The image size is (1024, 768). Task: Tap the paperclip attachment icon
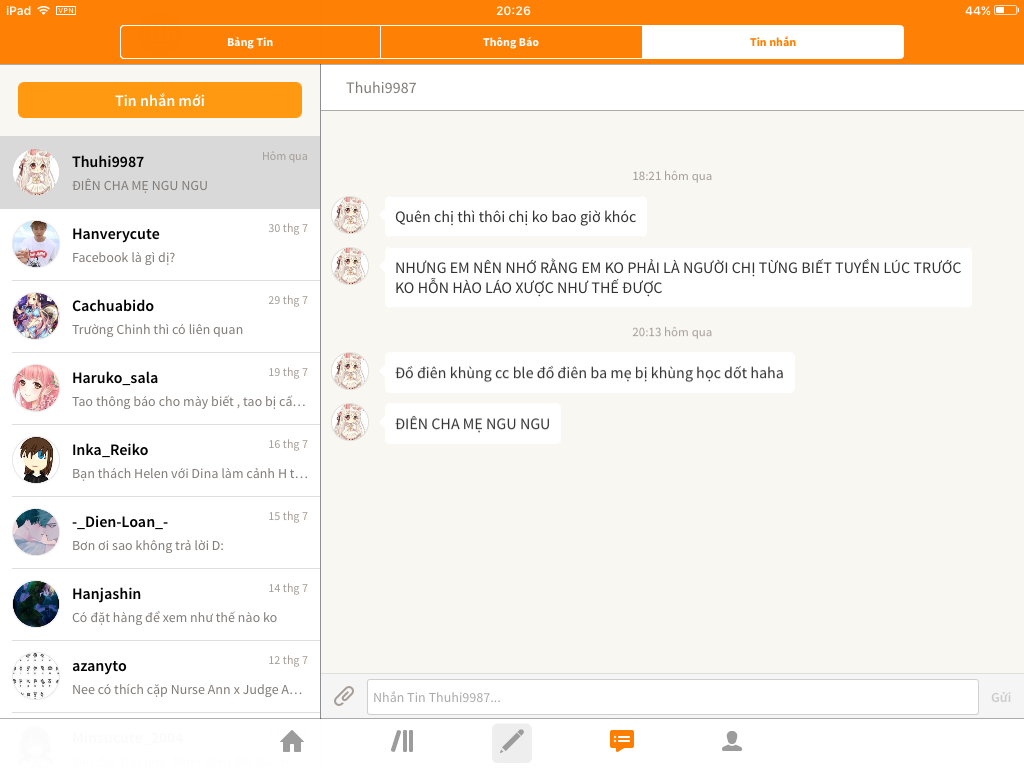click(344, 696)
